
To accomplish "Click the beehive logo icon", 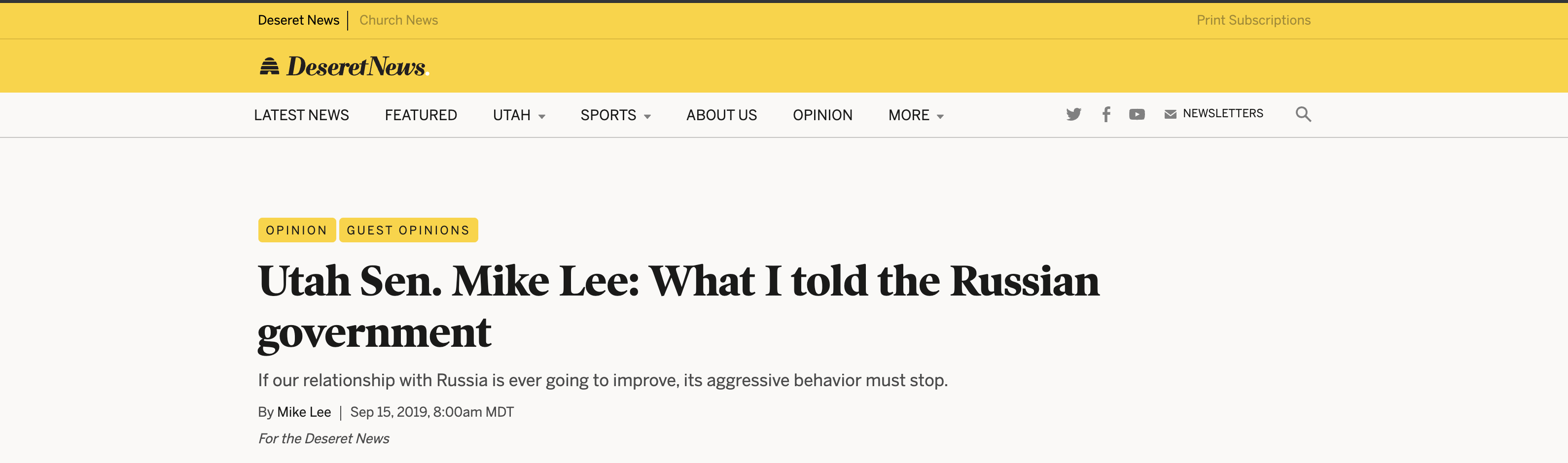I will (x=269, y=66).
